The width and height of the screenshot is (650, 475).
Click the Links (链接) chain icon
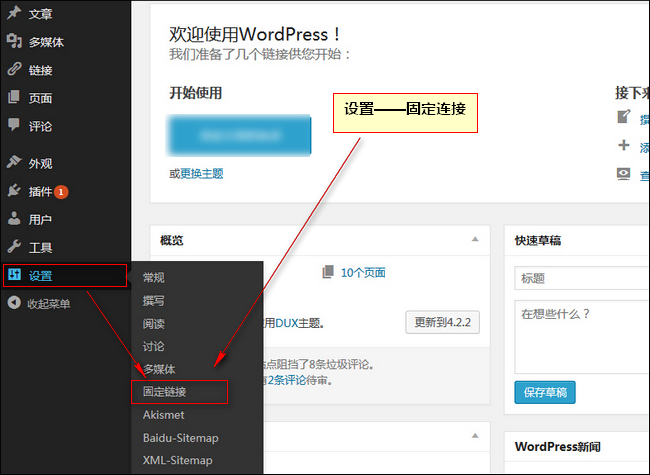14,70
